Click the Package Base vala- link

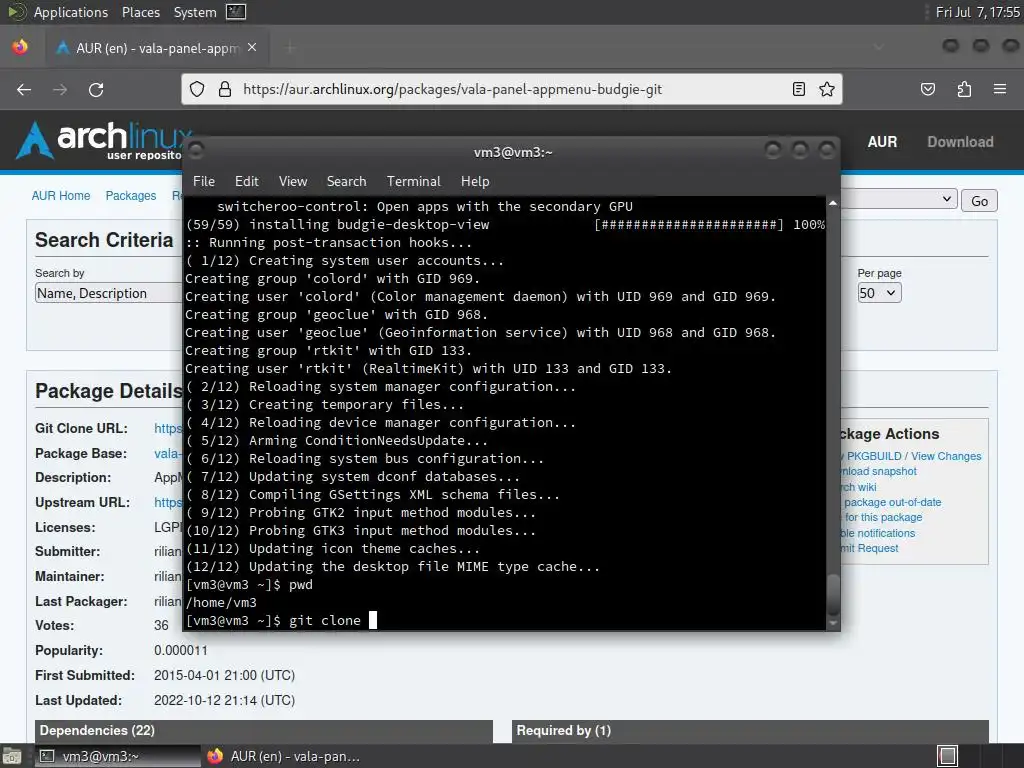168,453
